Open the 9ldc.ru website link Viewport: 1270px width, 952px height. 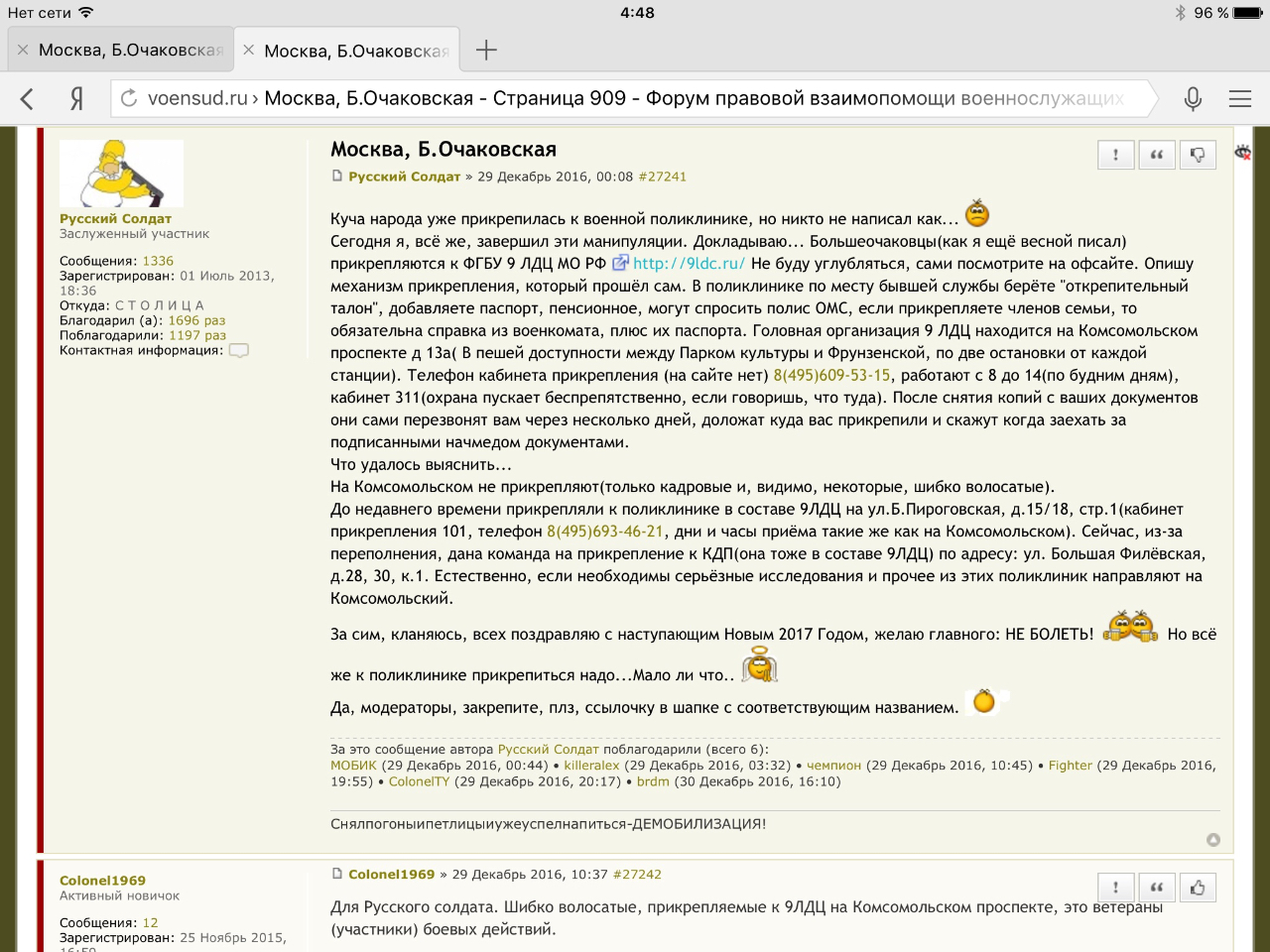[x=689, y=264]
